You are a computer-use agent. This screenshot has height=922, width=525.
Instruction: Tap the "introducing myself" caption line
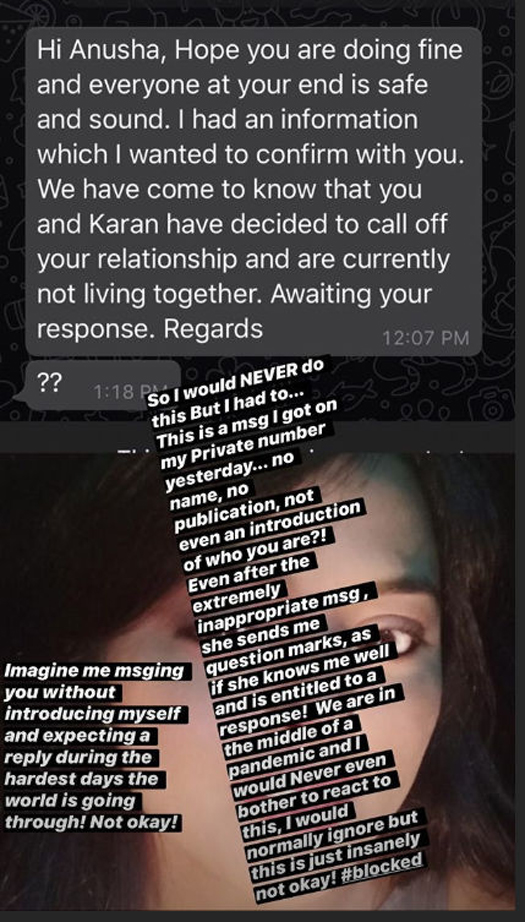[x=93, y=714]
